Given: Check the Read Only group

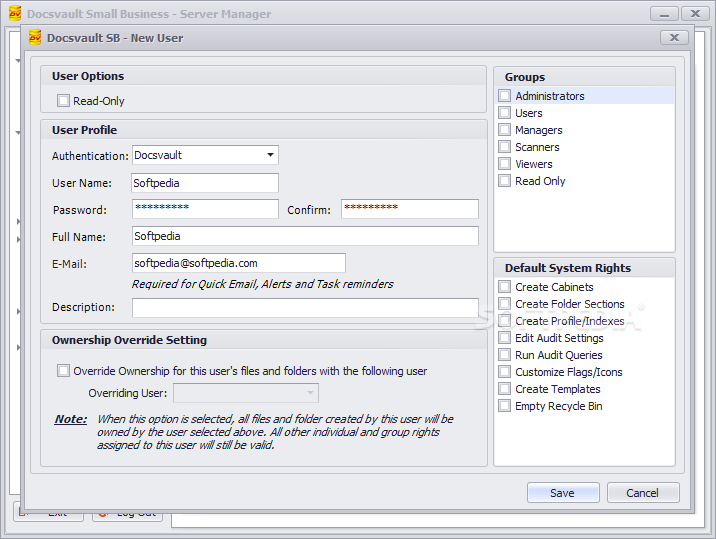Looking at the screenshot, I should tap(504, 180).
